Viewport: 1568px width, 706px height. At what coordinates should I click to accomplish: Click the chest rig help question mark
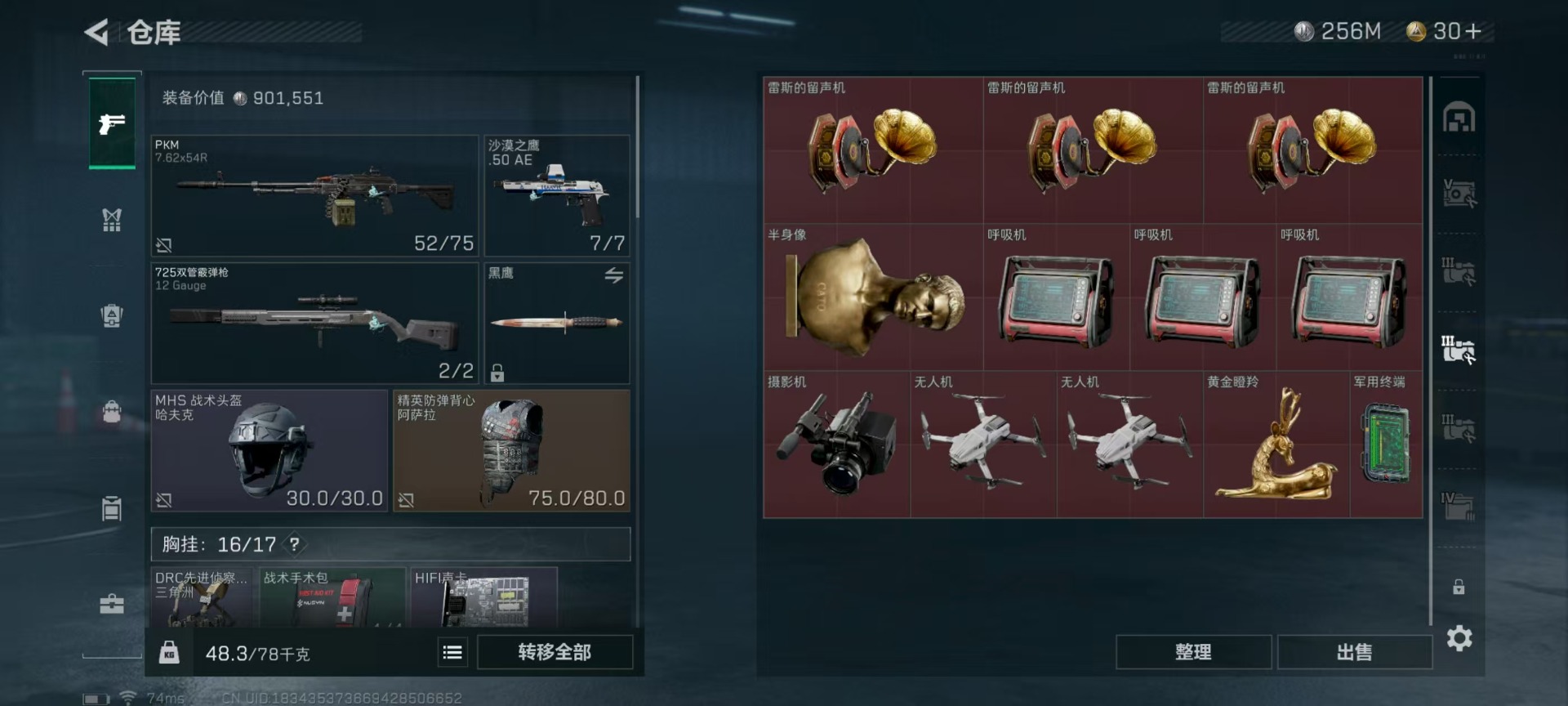coord(294,544)
